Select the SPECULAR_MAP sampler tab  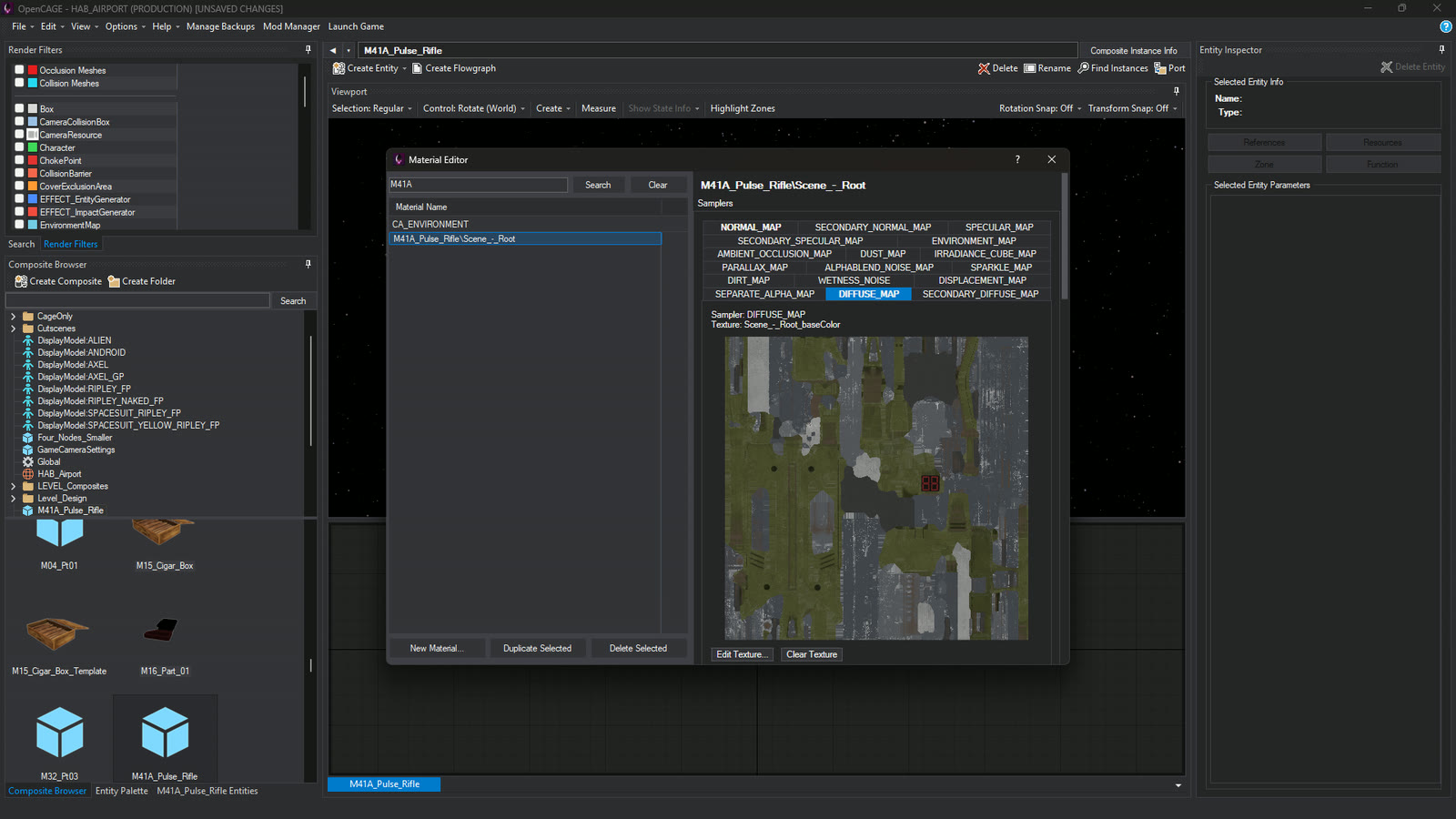(x=999, y=227)
